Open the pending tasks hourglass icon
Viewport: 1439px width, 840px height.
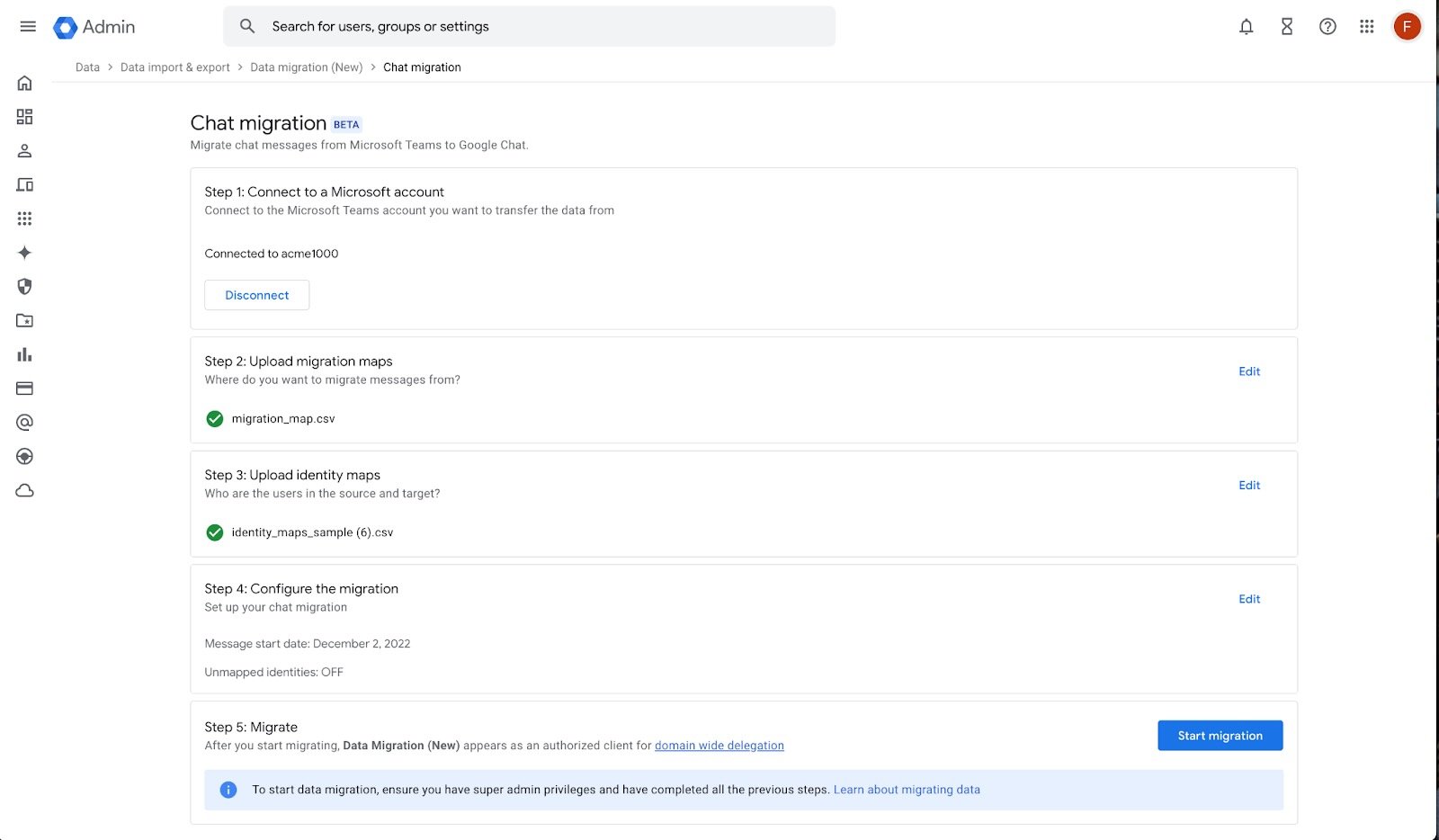point(1286,26)
